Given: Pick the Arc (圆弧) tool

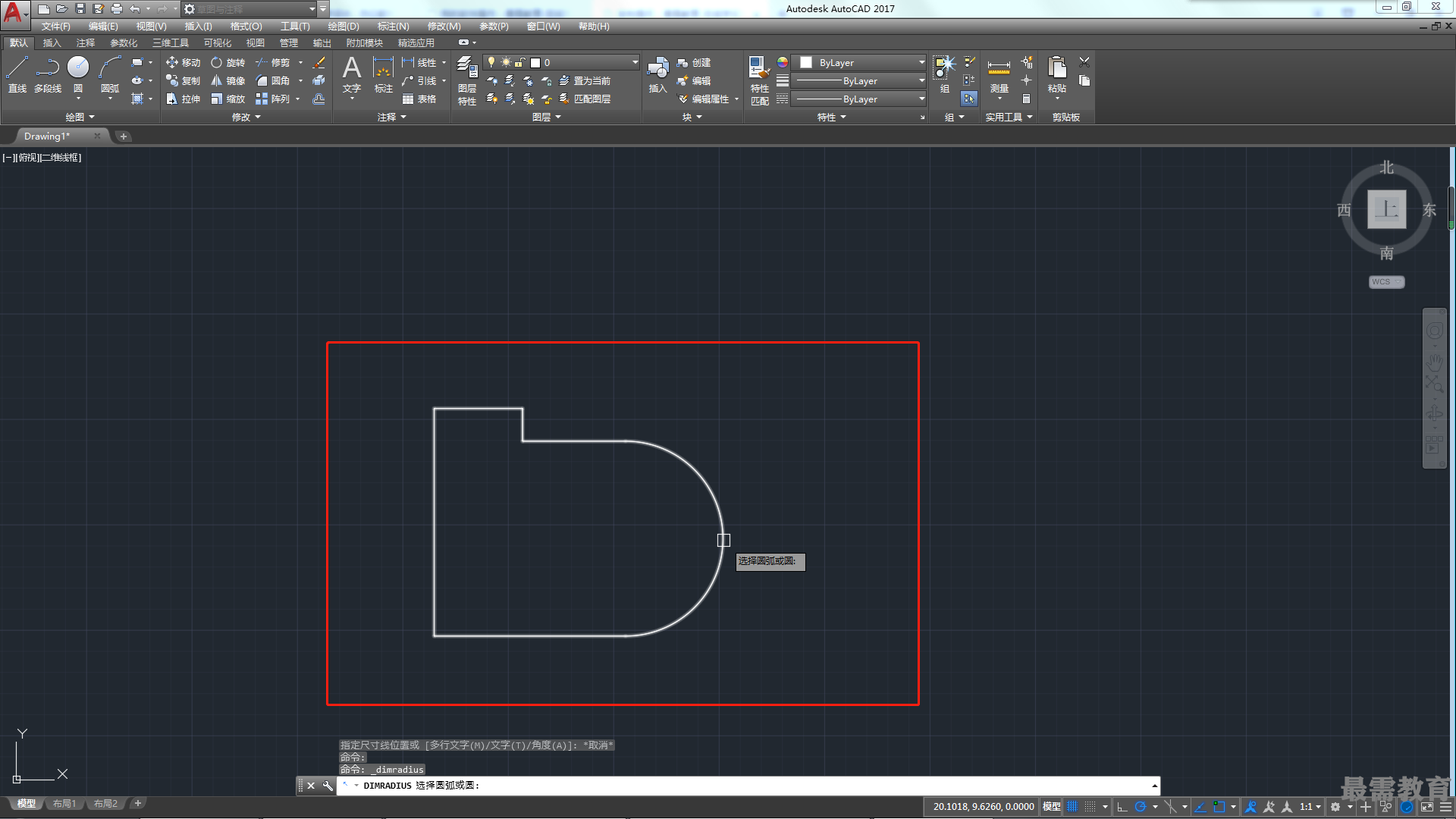Looking at the screenshot, I should (x=110, y=74).
